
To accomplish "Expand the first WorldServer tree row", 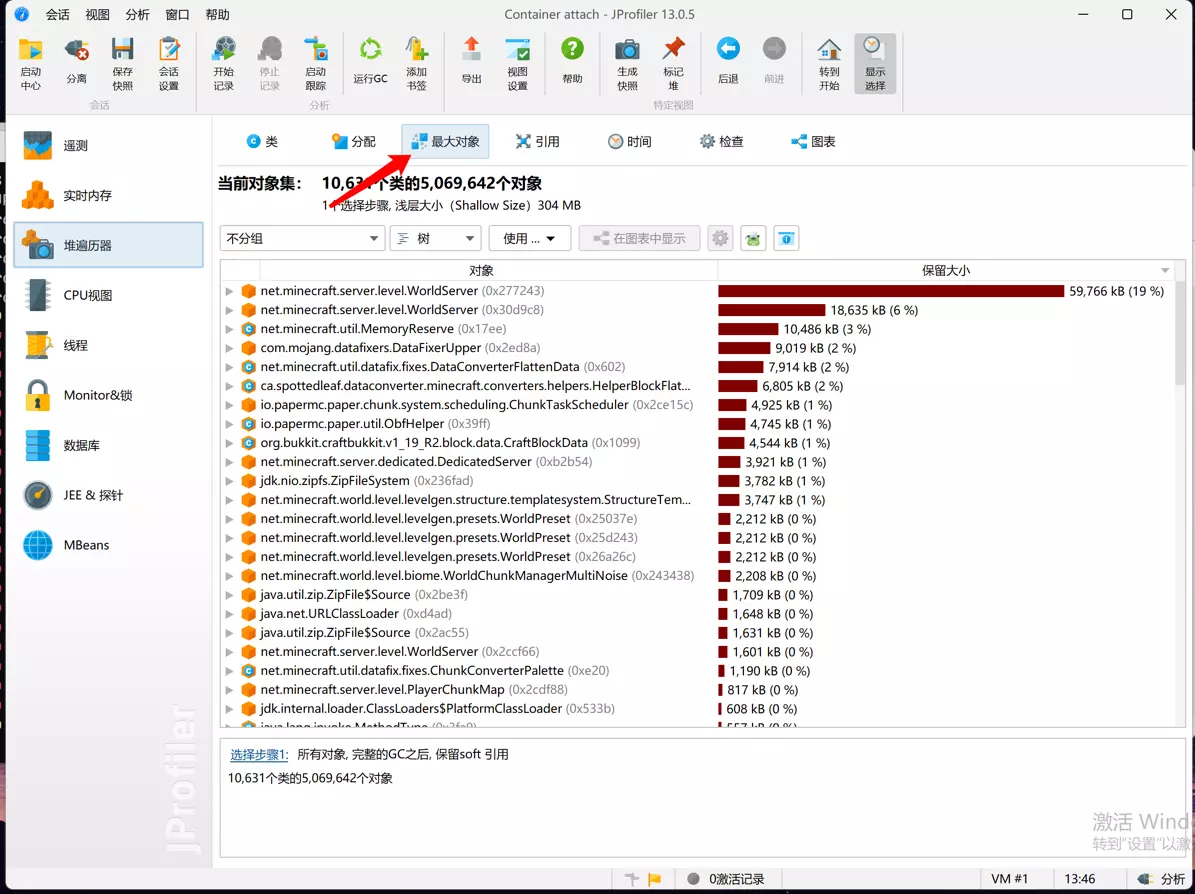I will [x=229, y=291].
